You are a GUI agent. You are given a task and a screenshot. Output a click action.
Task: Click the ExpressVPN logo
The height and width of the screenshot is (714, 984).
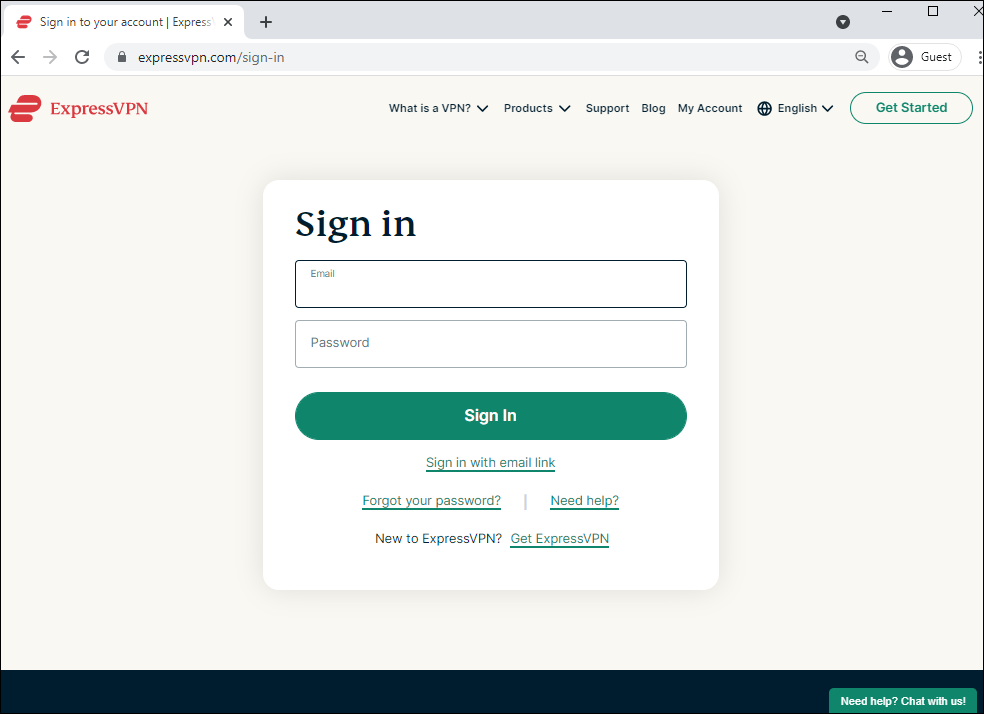[78, 109]
